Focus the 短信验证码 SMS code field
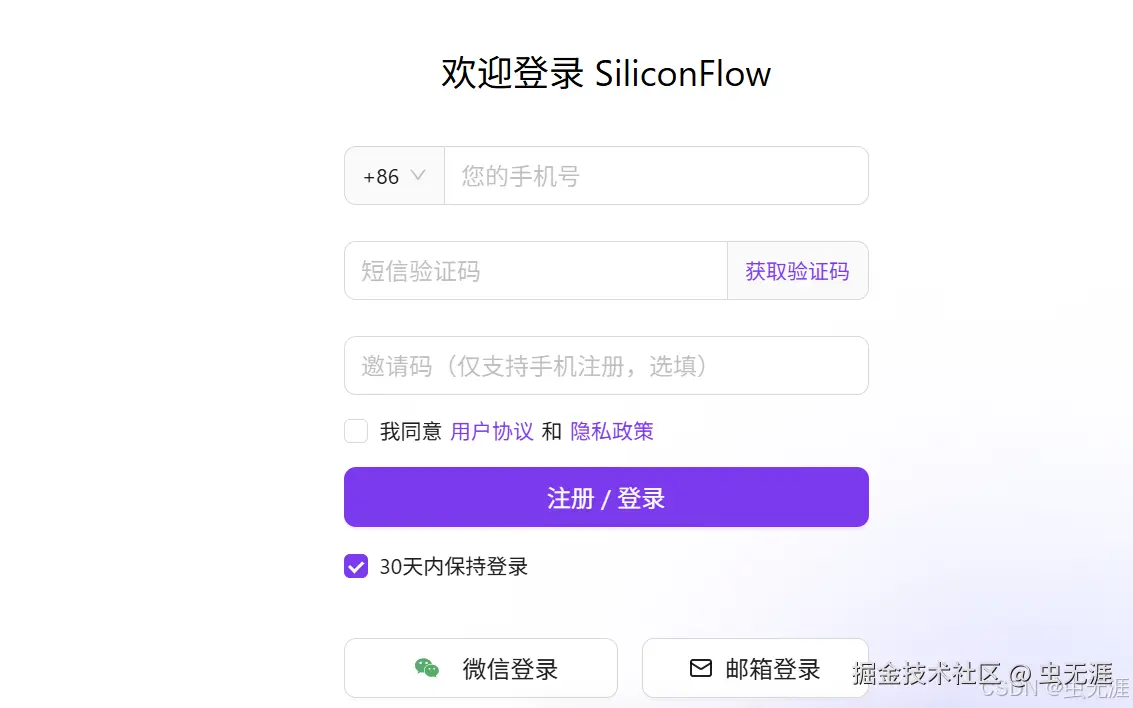The height and width of the screenshot is (708, 1133). click(x=535, y=270)
